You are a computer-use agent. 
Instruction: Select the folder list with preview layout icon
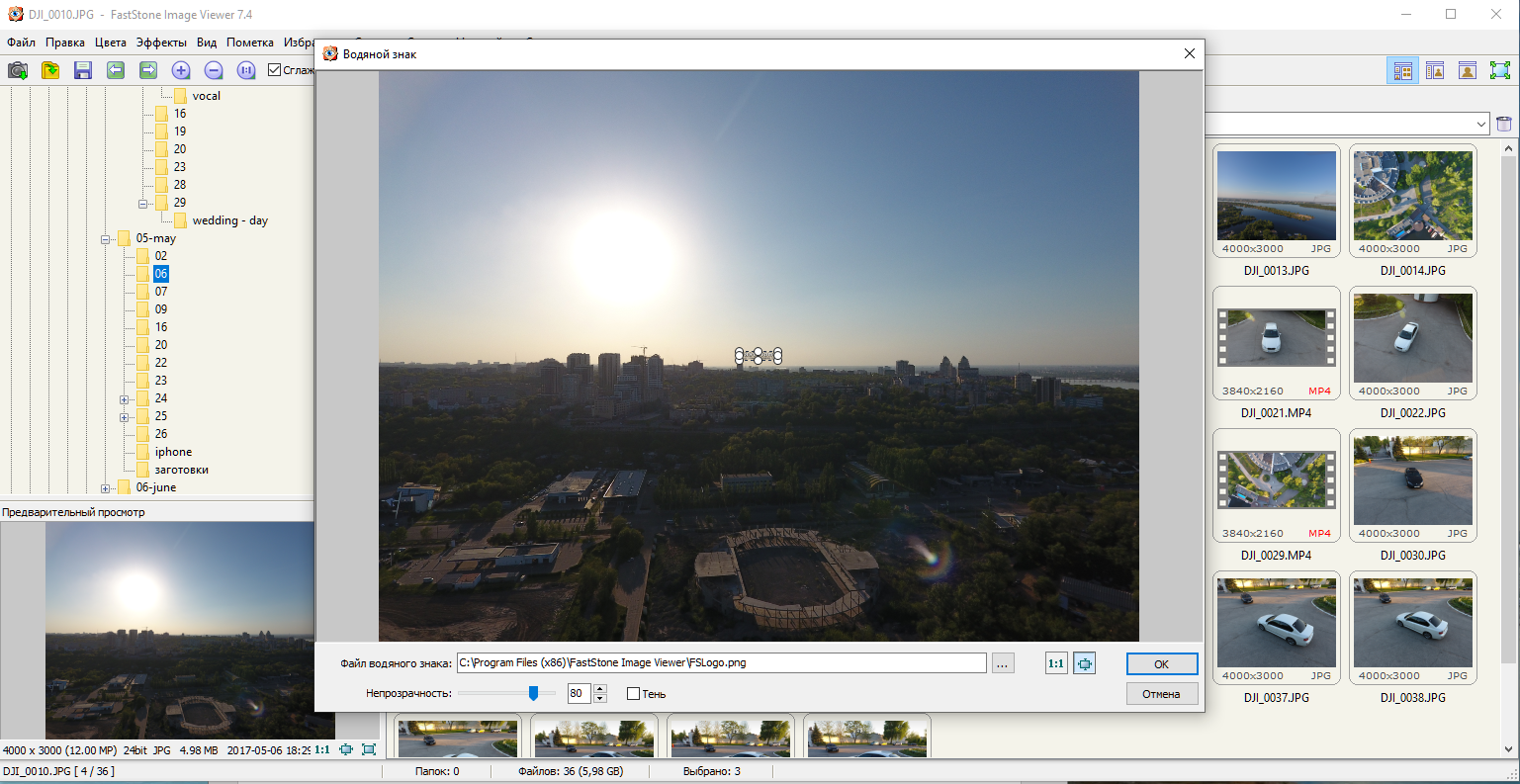click(x=1435, y=70)
